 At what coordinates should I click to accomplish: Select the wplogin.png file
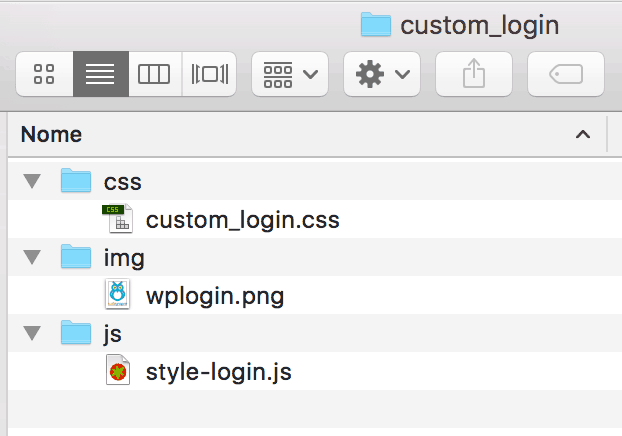click(214, 296)
